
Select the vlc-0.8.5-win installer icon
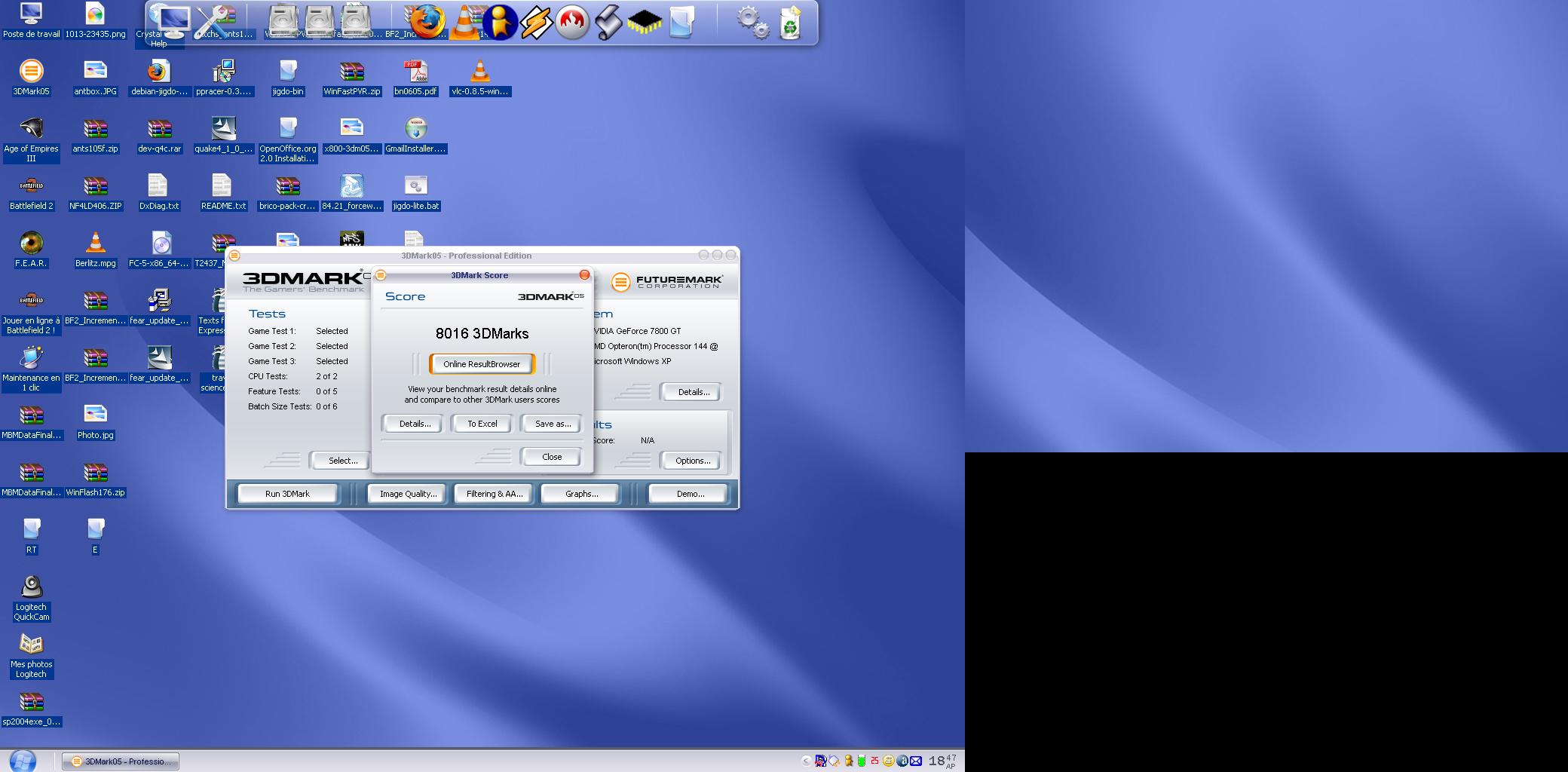[479, 78]
